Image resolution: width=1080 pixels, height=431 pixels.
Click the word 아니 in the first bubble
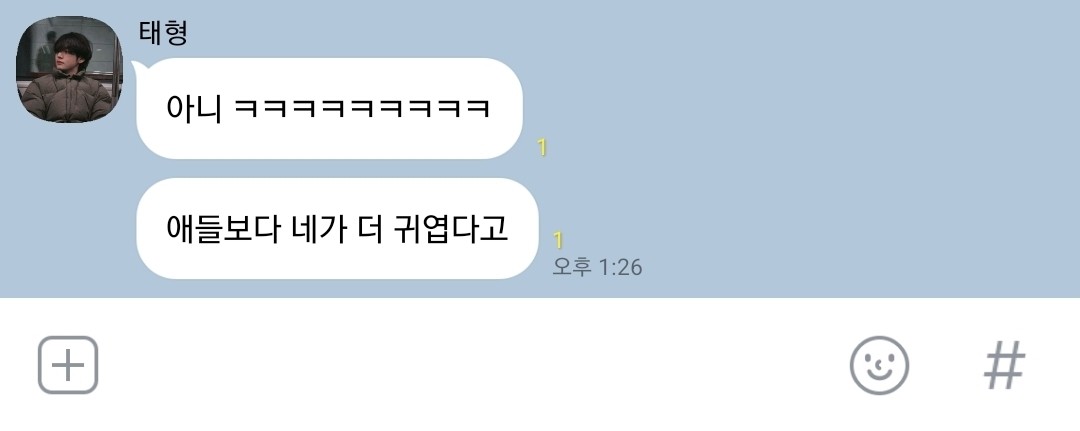tap(194, 109)
